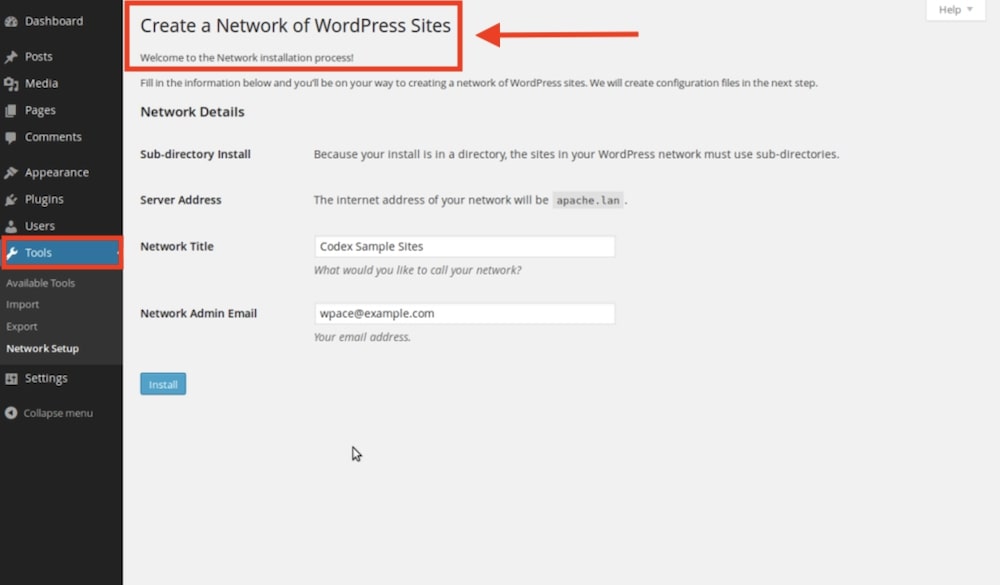The image size is (1000, 585).
Task: Click the Network Details heading
Action: click(x=192, y=112)
